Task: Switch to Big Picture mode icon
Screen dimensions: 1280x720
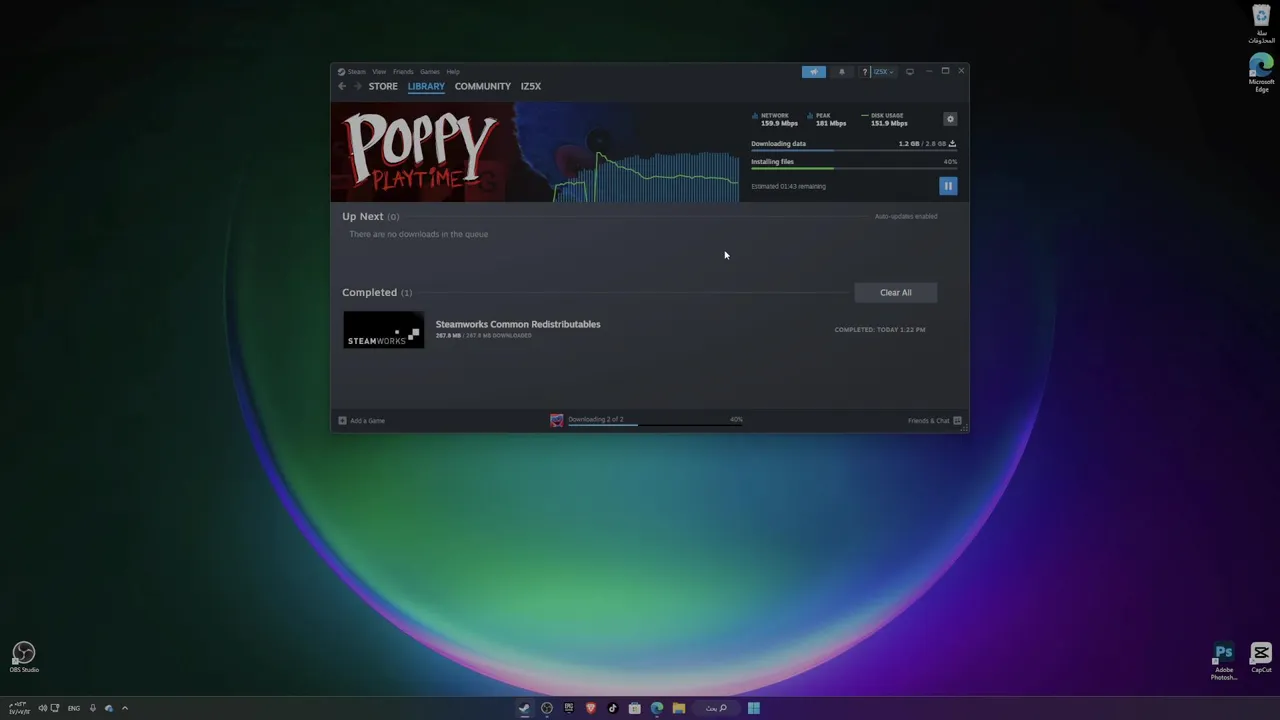Action: [x=909, y=72]
